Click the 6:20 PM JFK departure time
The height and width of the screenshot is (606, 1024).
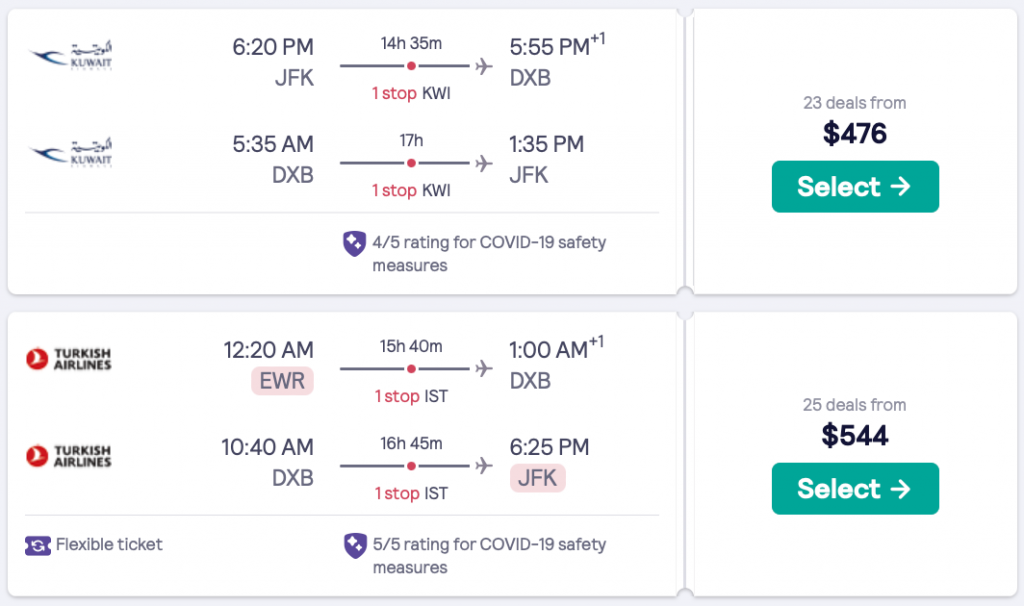pos(273,47)
